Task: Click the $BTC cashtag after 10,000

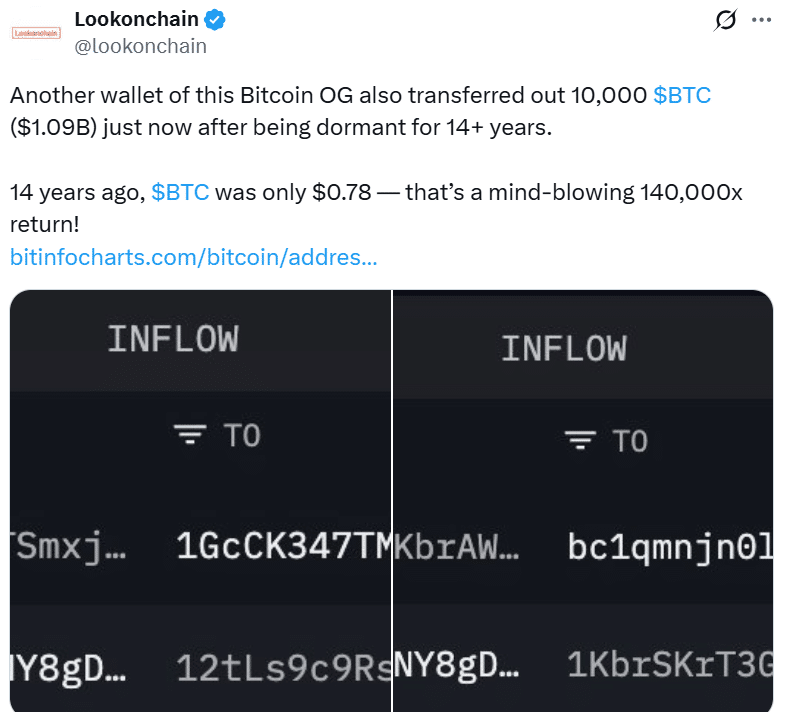Action: point(682,96)
